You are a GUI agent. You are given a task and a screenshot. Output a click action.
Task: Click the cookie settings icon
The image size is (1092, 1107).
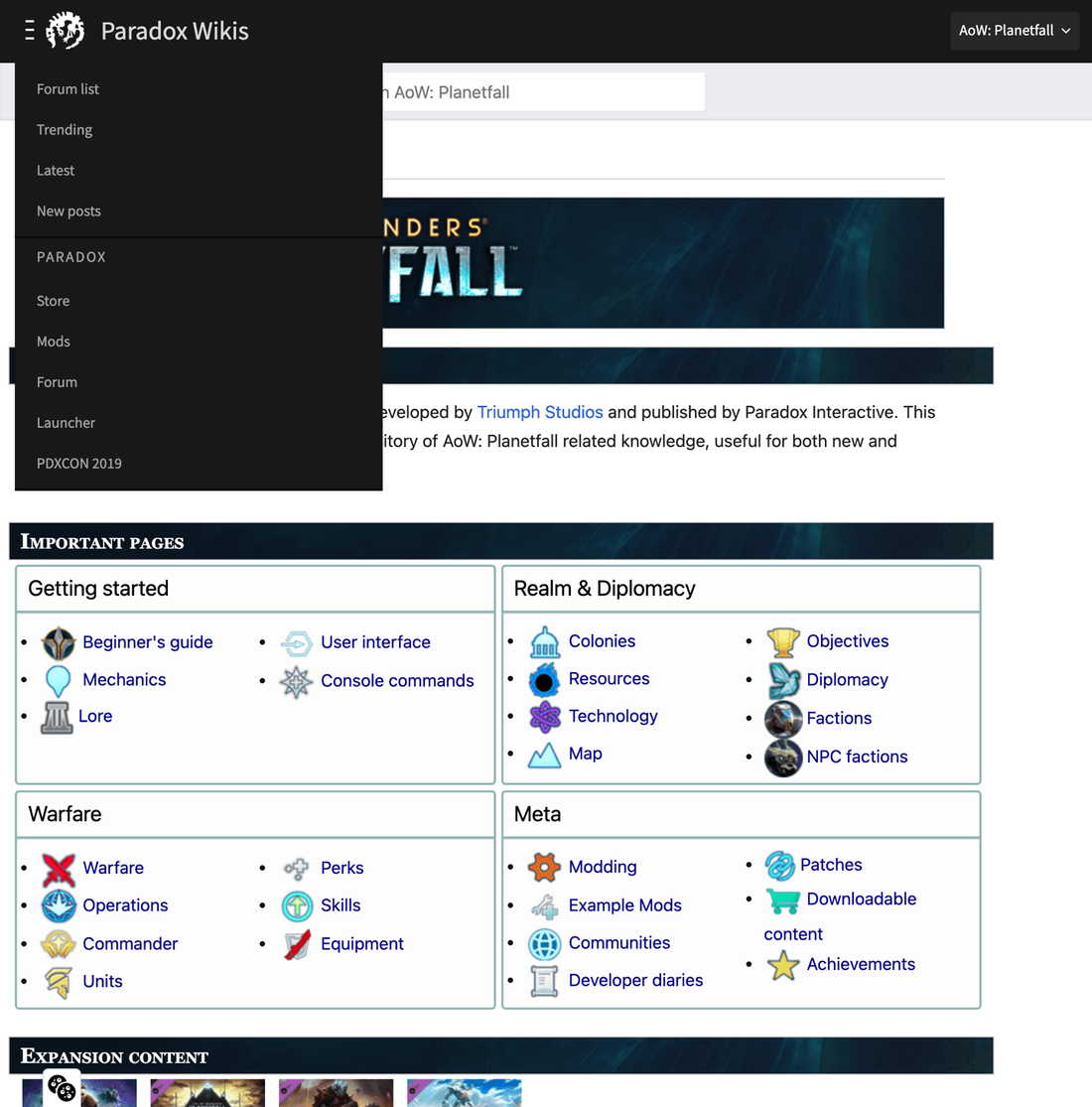[x=61, y=1088]
